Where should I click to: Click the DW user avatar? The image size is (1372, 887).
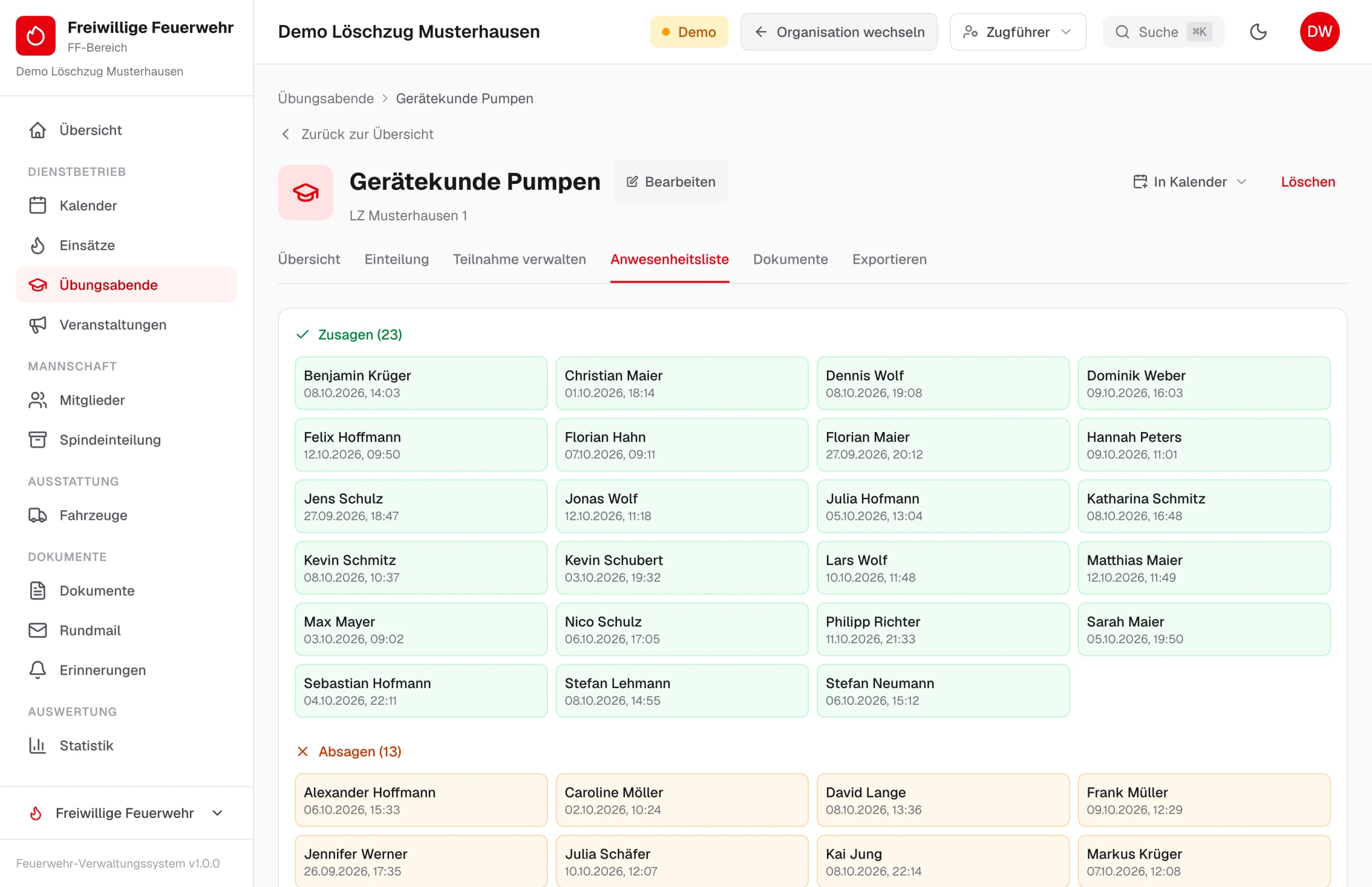(1319, 32)
